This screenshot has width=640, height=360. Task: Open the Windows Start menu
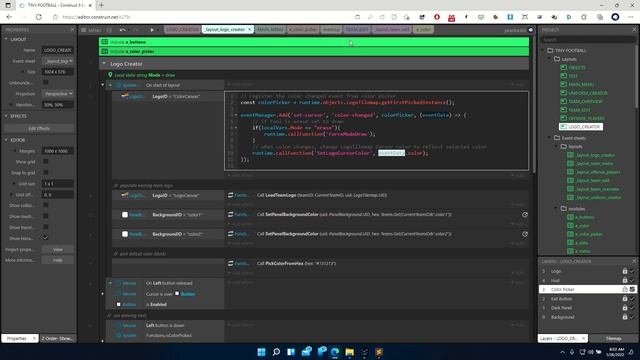point(261,351)
